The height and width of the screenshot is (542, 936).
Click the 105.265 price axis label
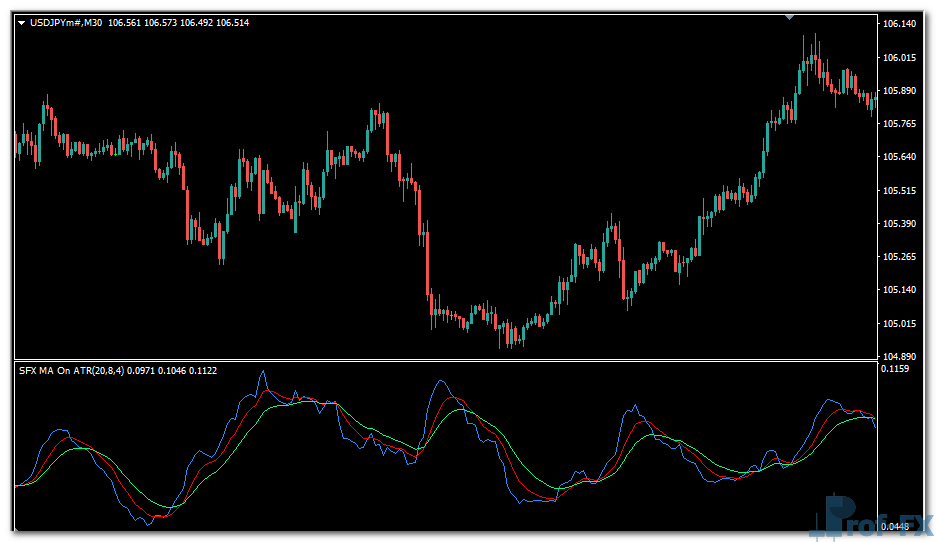[x=901, y=257]
